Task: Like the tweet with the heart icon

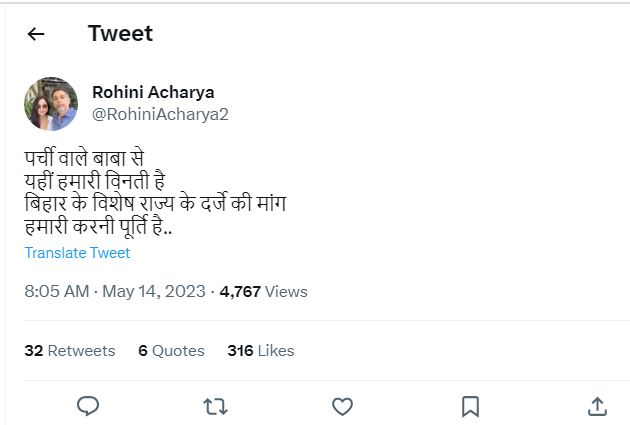Action: coord(342,405)
